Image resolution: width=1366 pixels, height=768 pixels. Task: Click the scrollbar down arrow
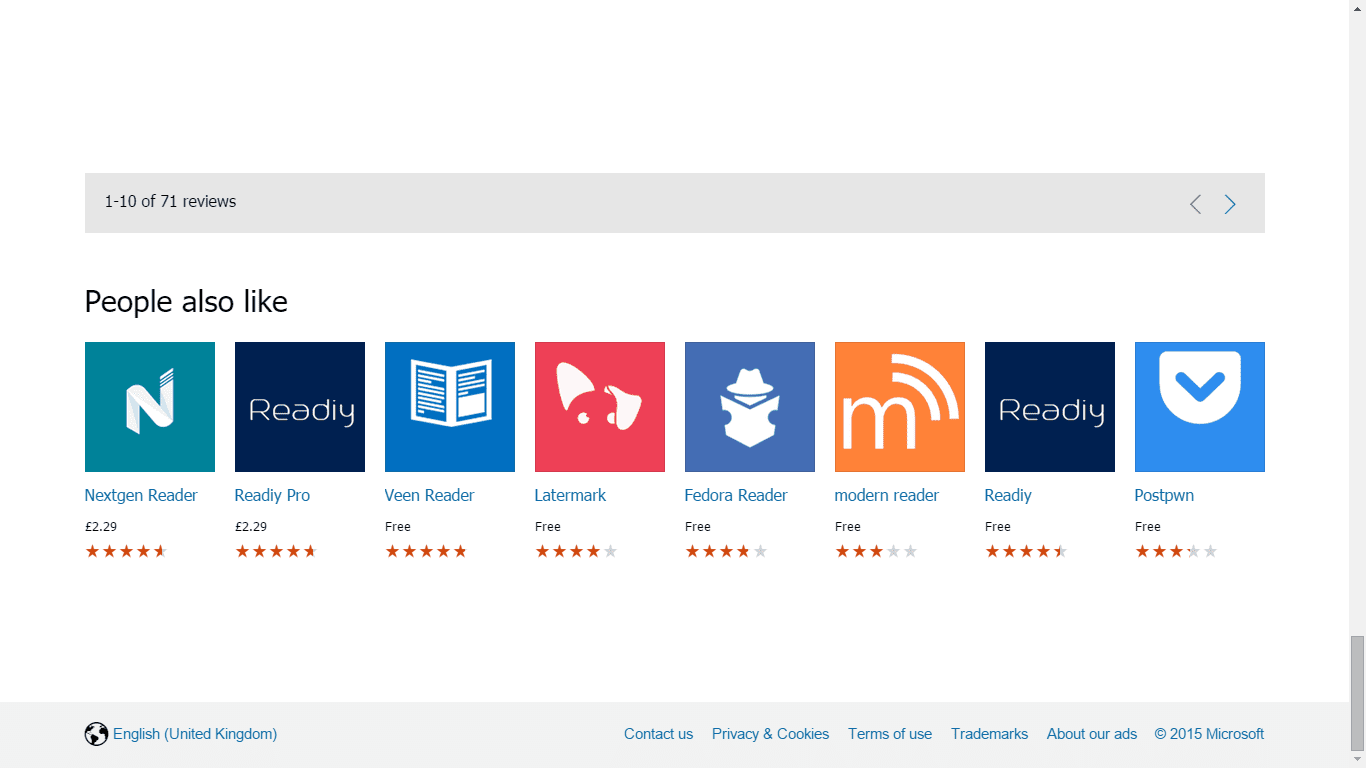pos(1357,759)
